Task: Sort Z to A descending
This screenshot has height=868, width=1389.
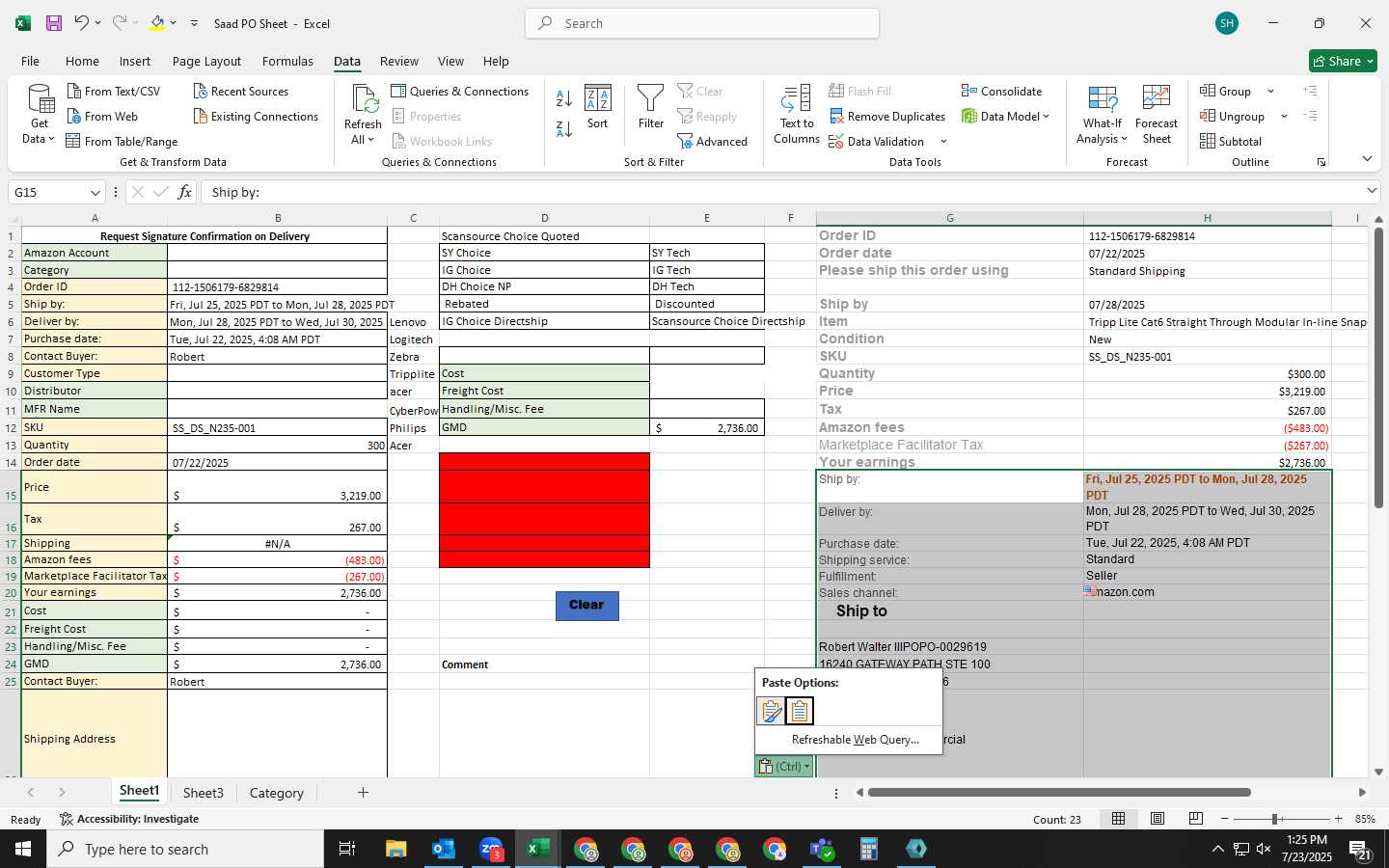Action: [564, 128]
